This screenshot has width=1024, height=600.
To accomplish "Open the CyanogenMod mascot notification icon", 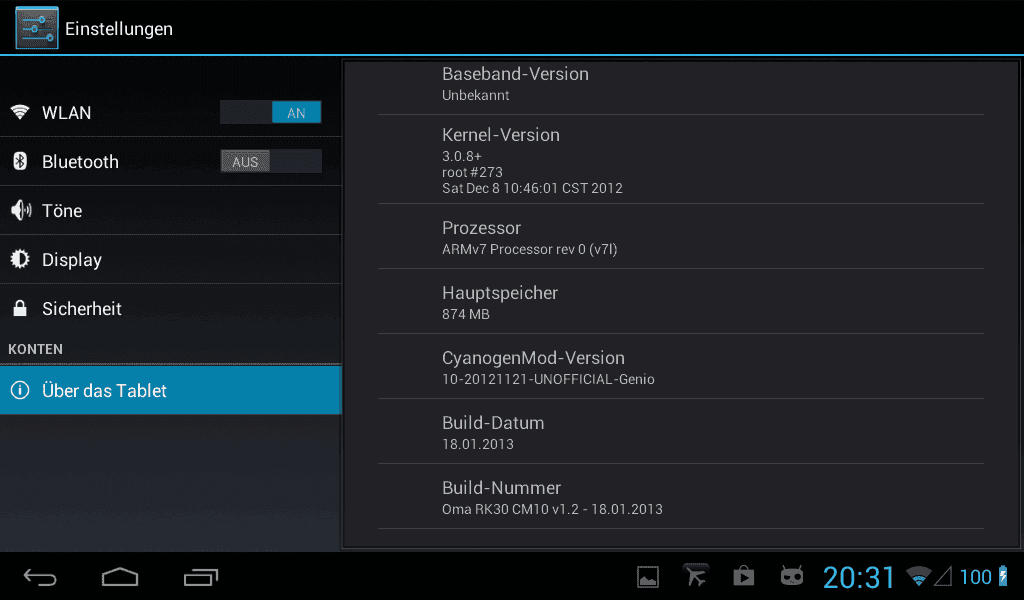I will point(792,576).
